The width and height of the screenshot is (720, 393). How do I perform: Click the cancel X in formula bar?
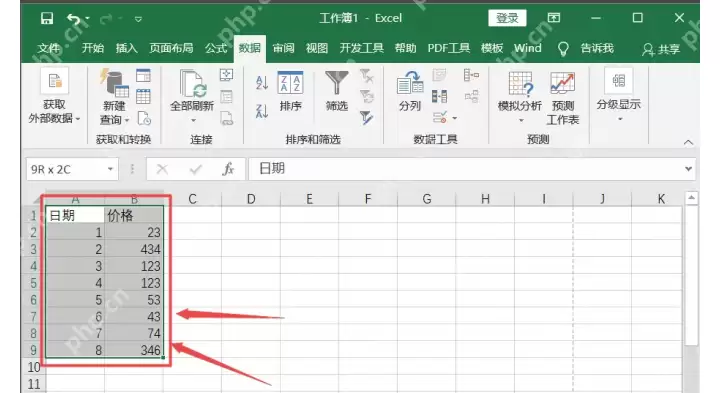click(x=162, y=169)
